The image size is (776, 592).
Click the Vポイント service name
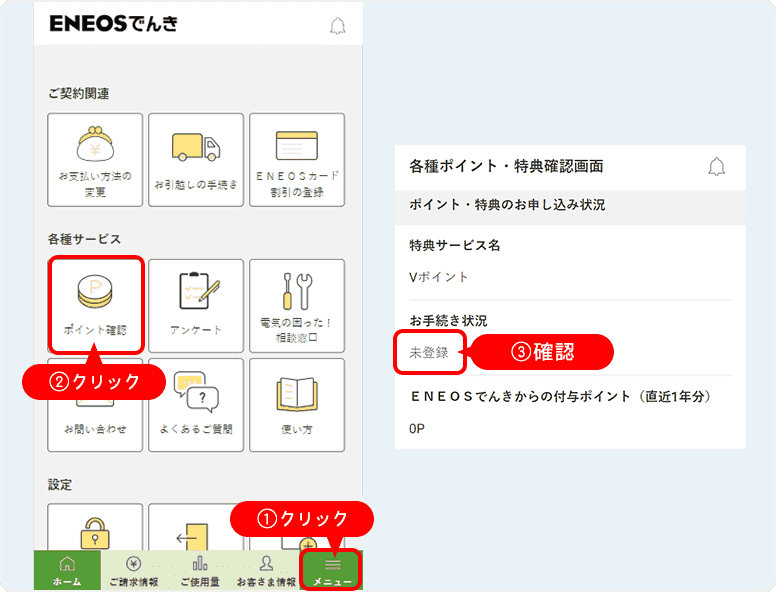pos(438,277)
